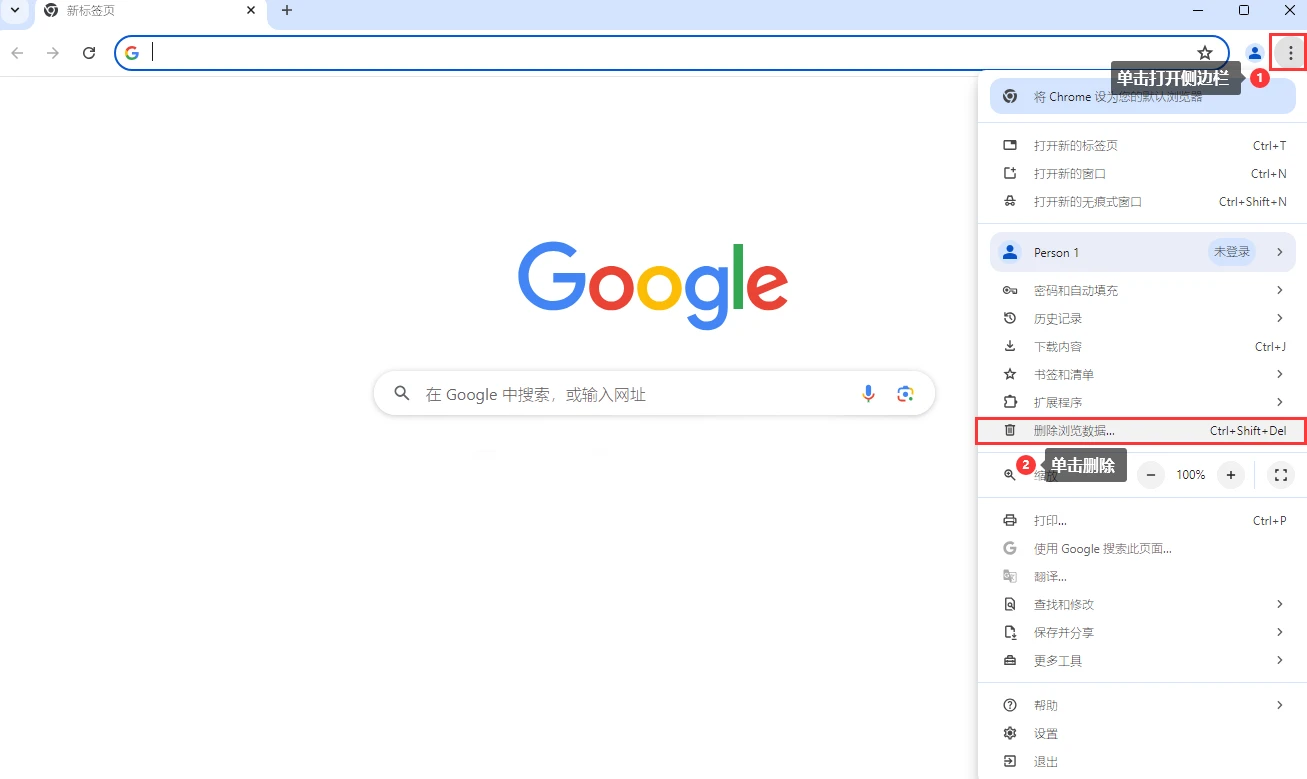This screenshot has width=1307, height=779.
Task: Click the magnifier icon in search box
Action: 402,394
